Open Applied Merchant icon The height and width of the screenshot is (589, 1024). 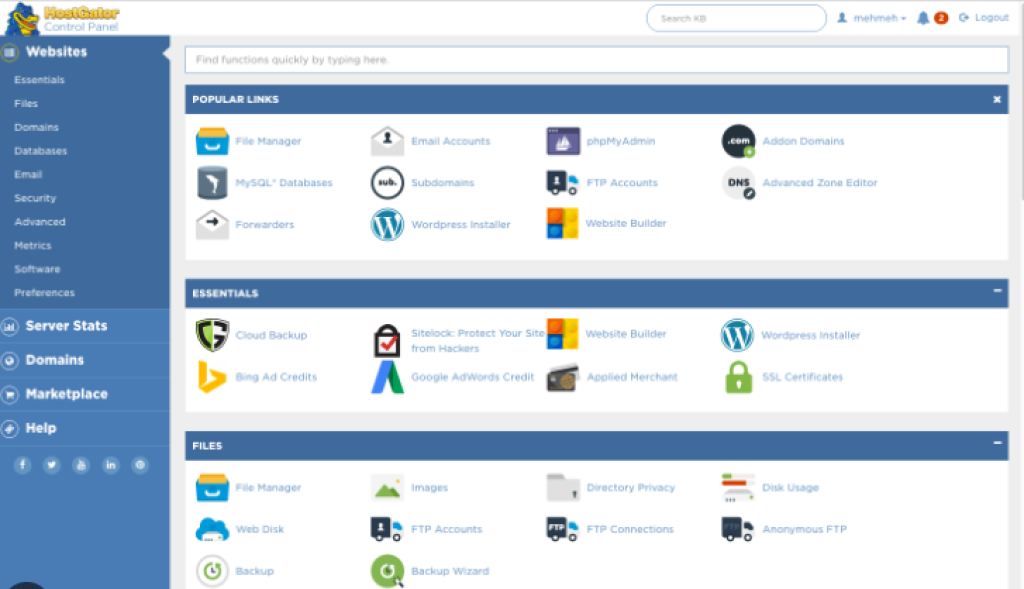click(x=562, y=377)
